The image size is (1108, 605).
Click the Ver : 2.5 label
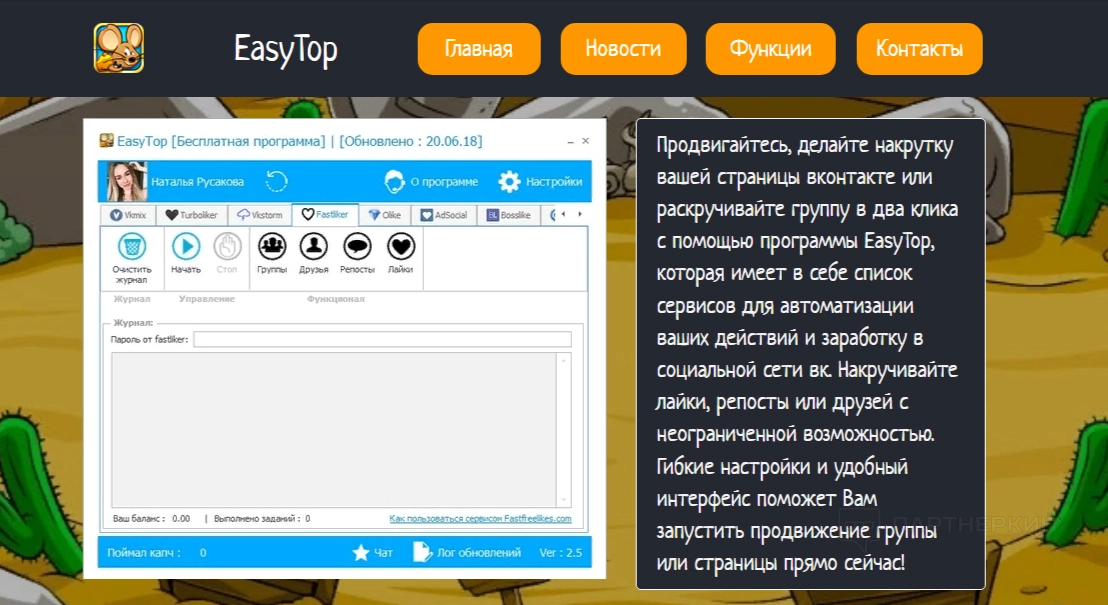point(560,553)
